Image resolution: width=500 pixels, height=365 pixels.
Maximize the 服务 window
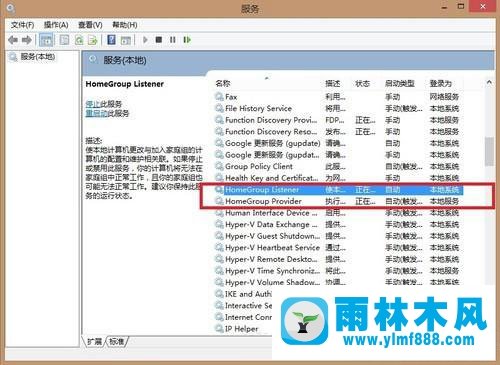[x=461, y=6]
